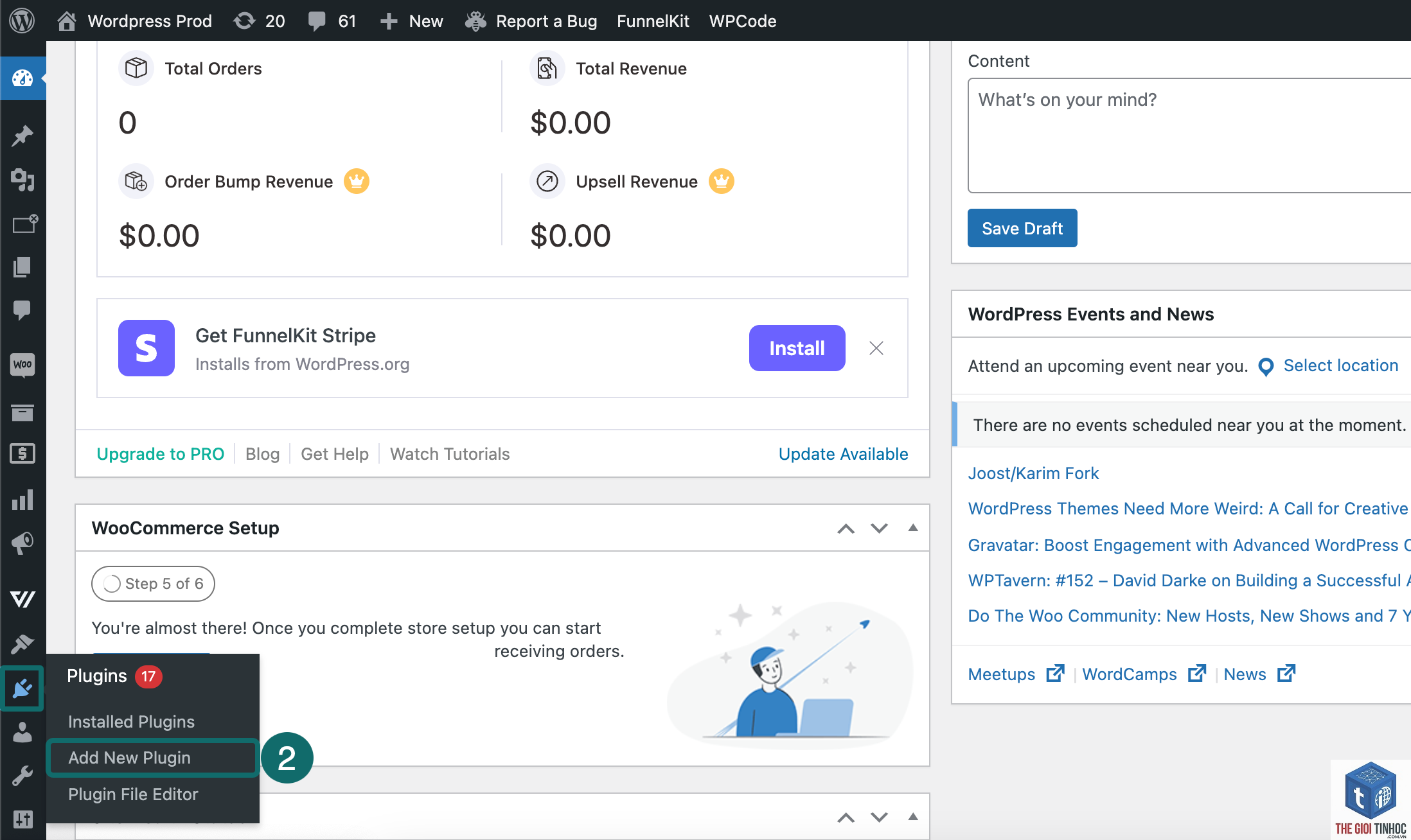Open the sidebar rectangle icon with x badge
This screenshot has width=1411, height=840.
pos(24,223)
